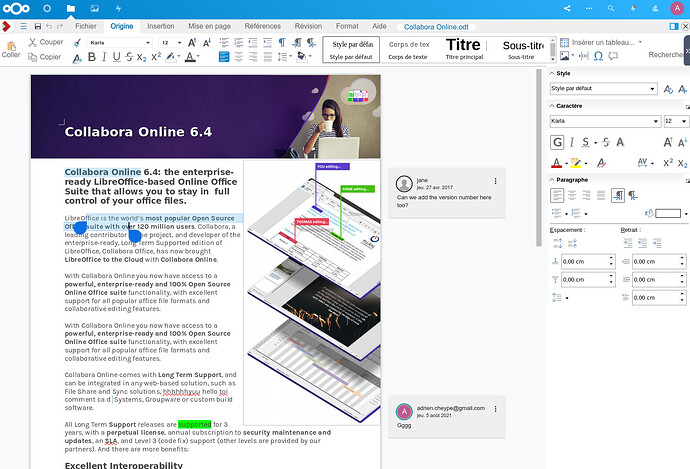Open the user avatar menu

(x=677, y=8)
